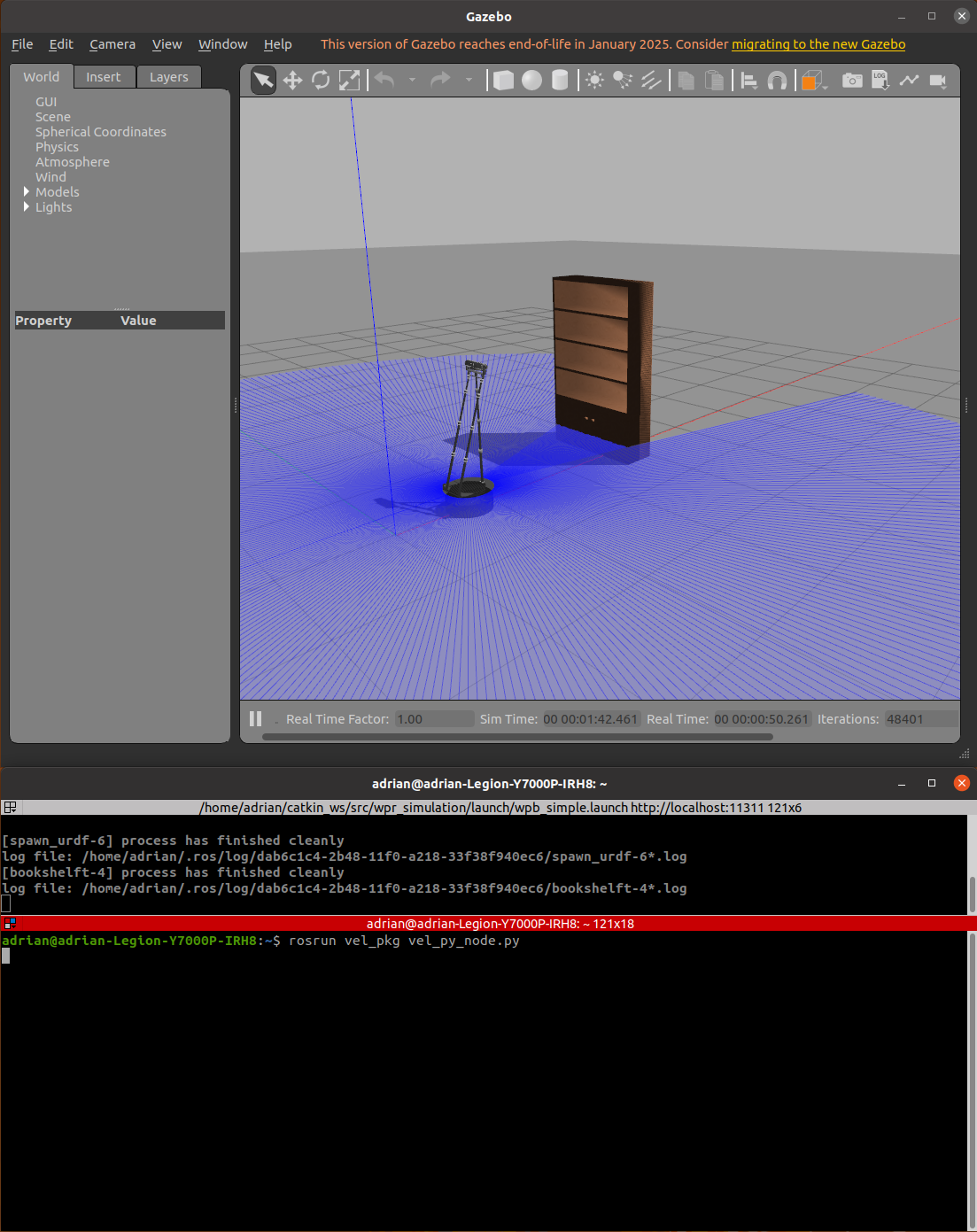Open the data log recorder

[880, 81]
